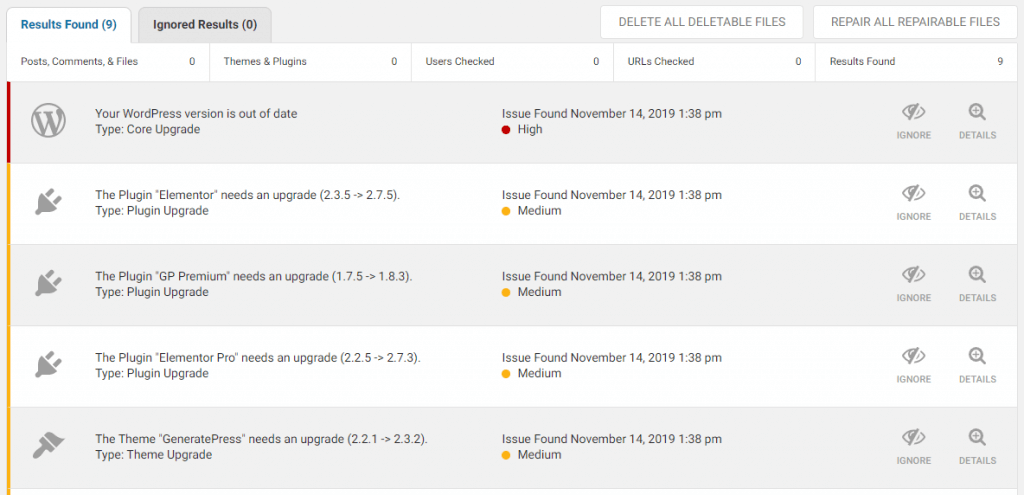Ignore the WordPress core upgrade issue

[914, 121]
